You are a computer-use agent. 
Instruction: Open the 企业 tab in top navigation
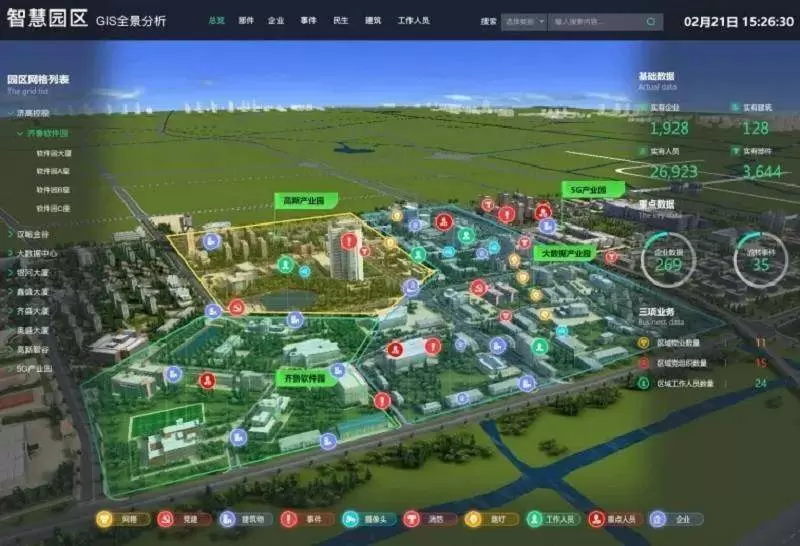click(276, 20)
